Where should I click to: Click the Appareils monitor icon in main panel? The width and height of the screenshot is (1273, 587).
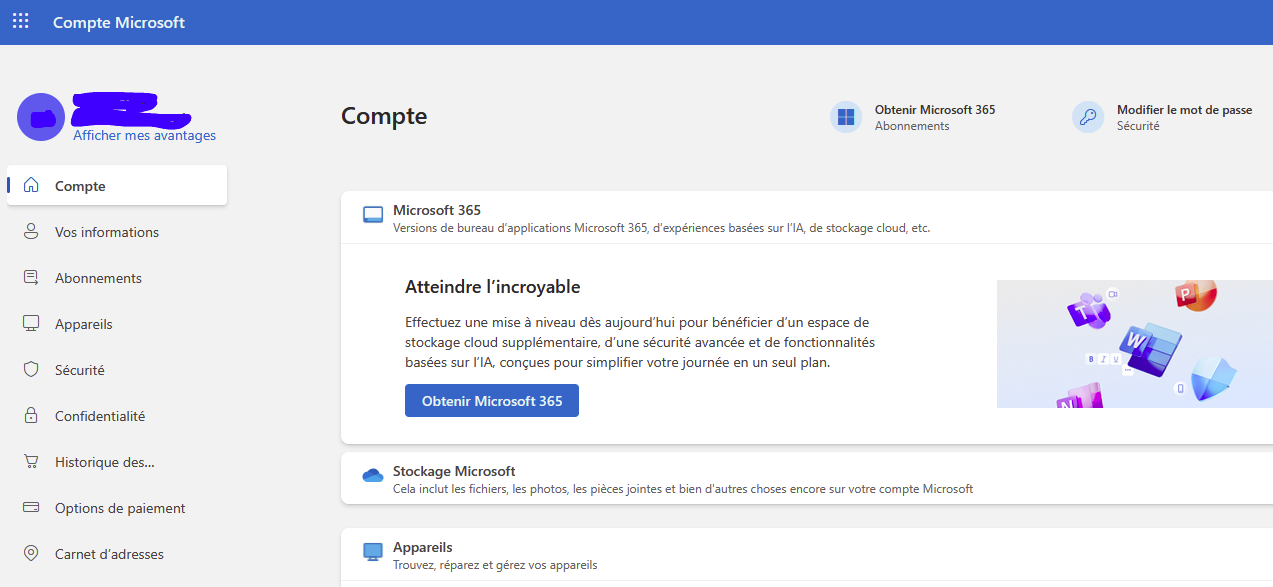[373, 551]
